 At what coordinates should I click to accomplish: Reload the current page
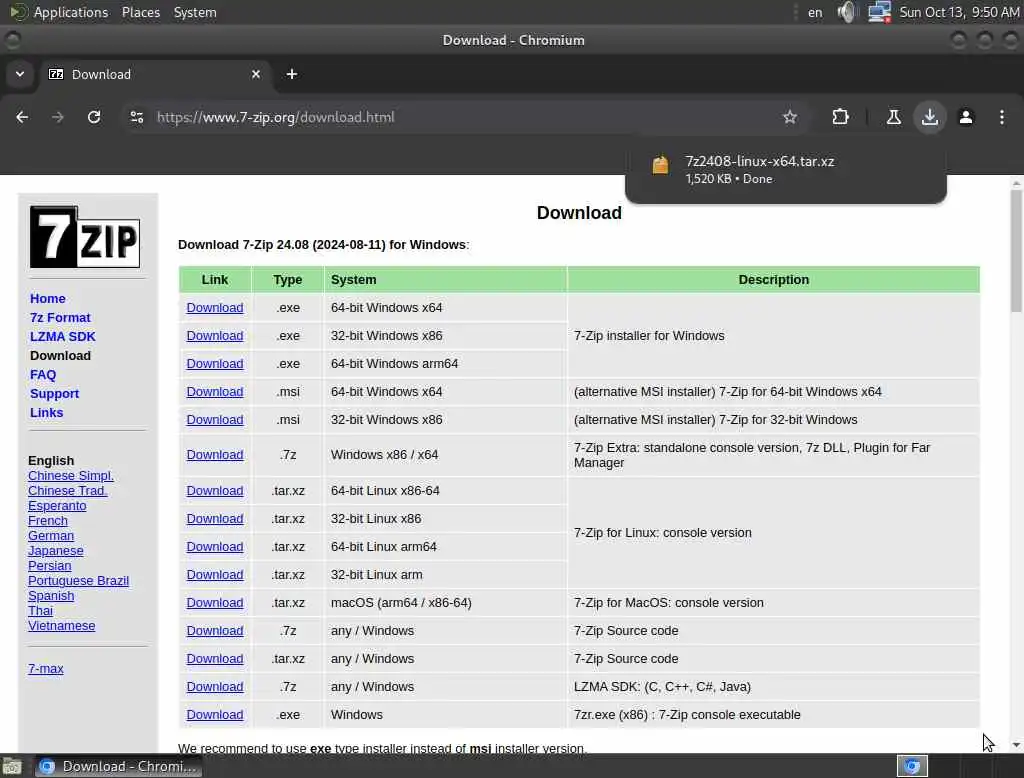coord(94,118)
